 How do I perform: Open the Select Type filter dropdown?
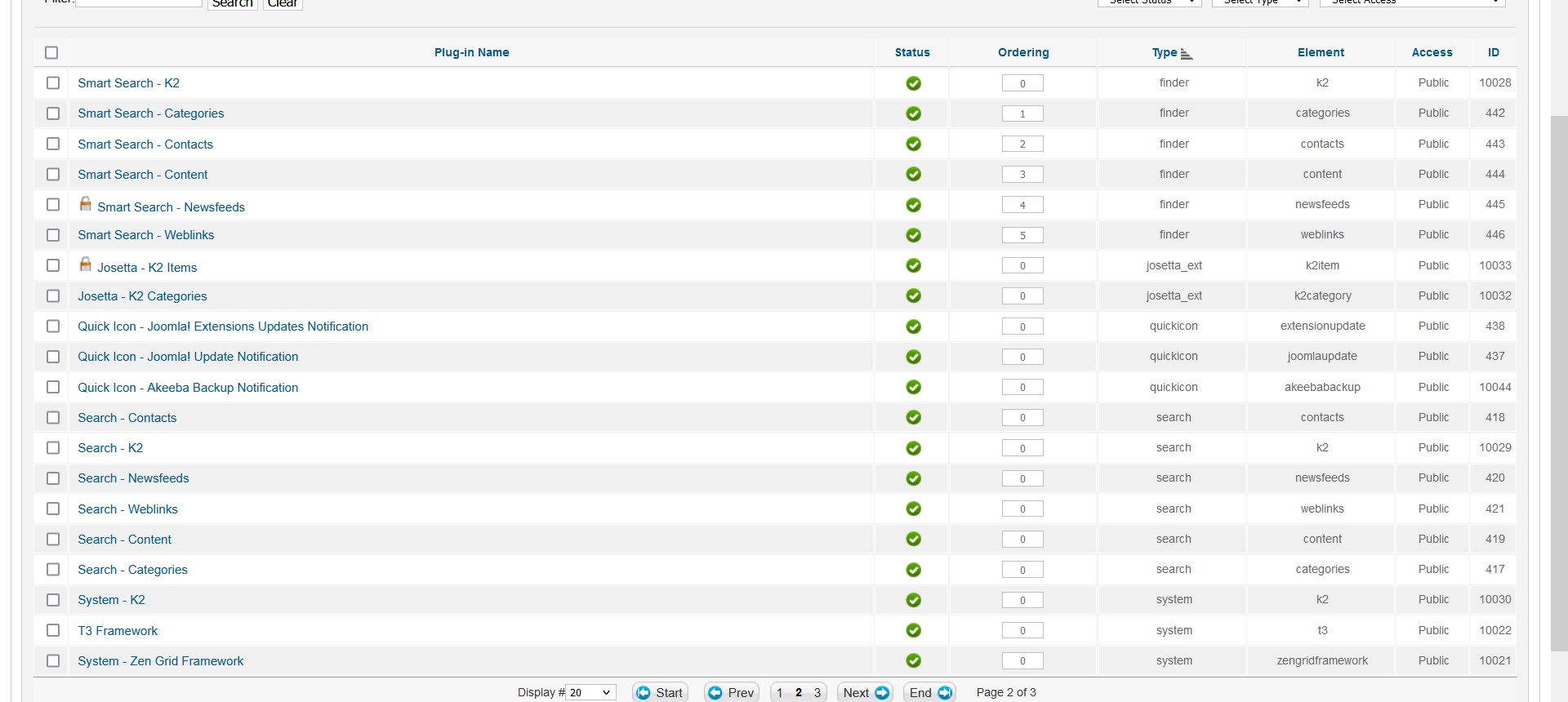[x=1260, y=2]
